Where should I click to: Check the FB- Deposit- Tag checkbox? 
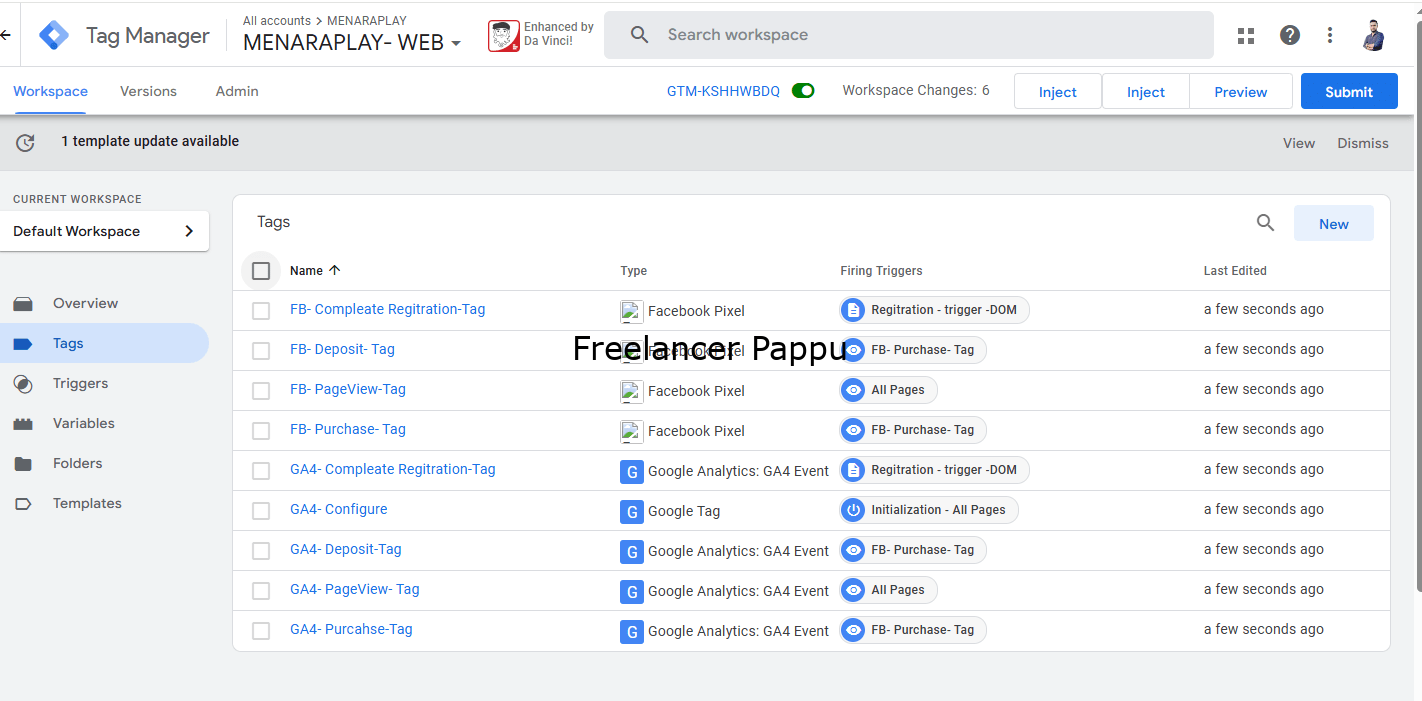click(x=261, y=351)
